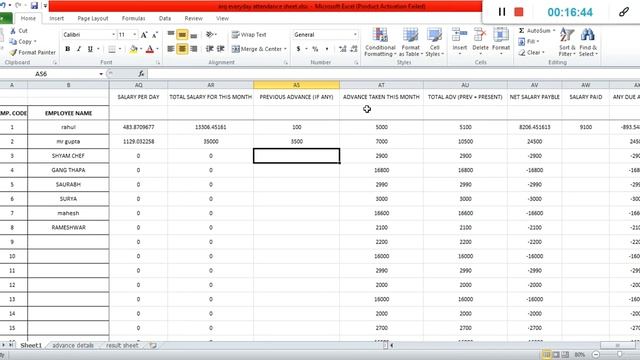Screen dimensions: 640x360
Task: Click the formula bar input
Action: pyautogui.click(x=393, y=74)
